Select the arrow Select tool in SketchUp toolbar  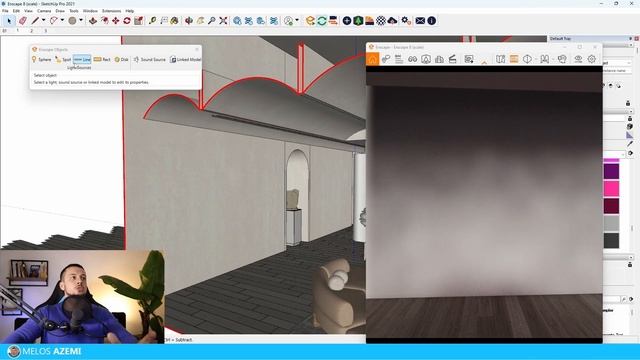9,20
